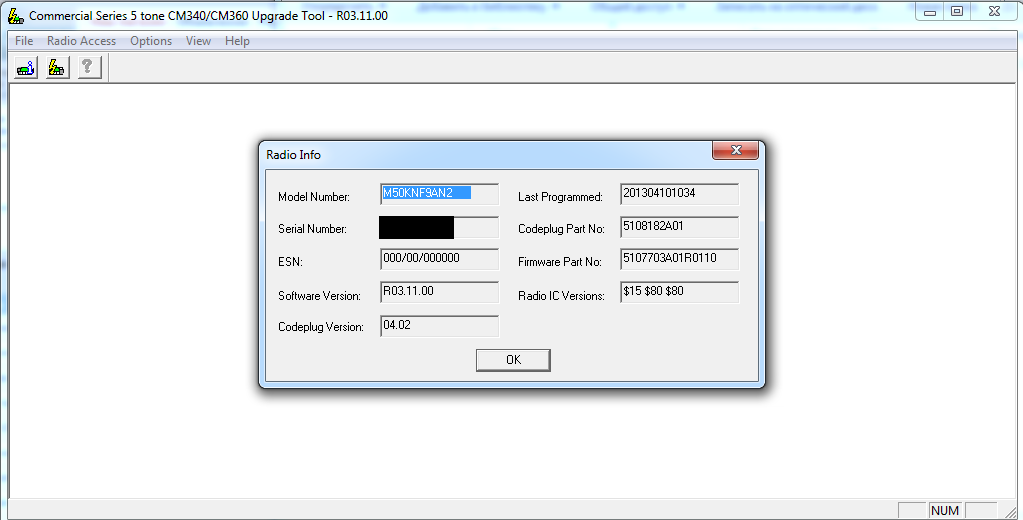Screen dimensions: 1023x520
Task: Click the ESN field 000/00/000000
Action: click(x=439, y=259)
